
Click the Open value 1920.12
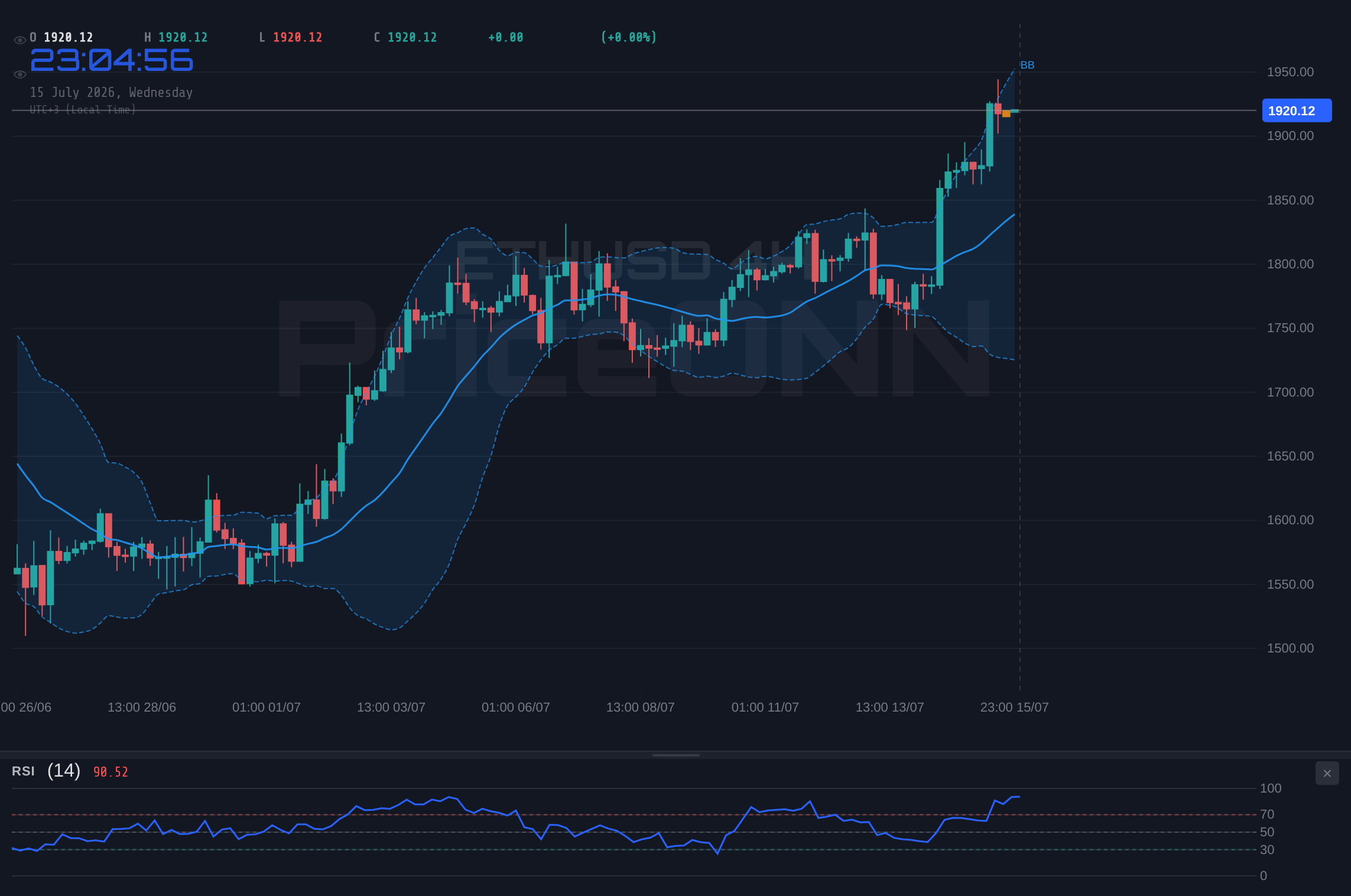pos(69,37)
